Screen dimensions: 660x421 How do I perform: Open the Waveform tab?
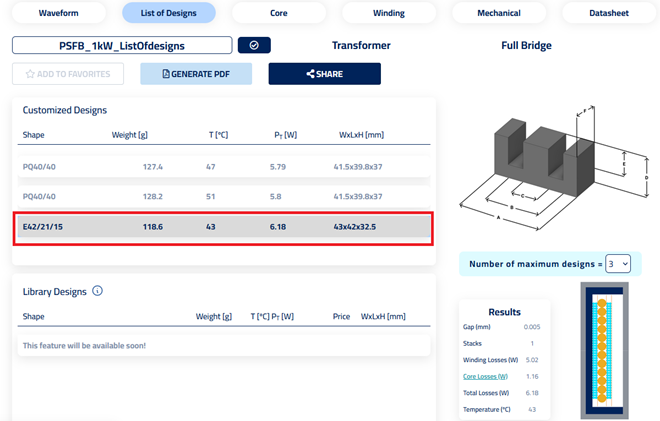click(59, 13)
